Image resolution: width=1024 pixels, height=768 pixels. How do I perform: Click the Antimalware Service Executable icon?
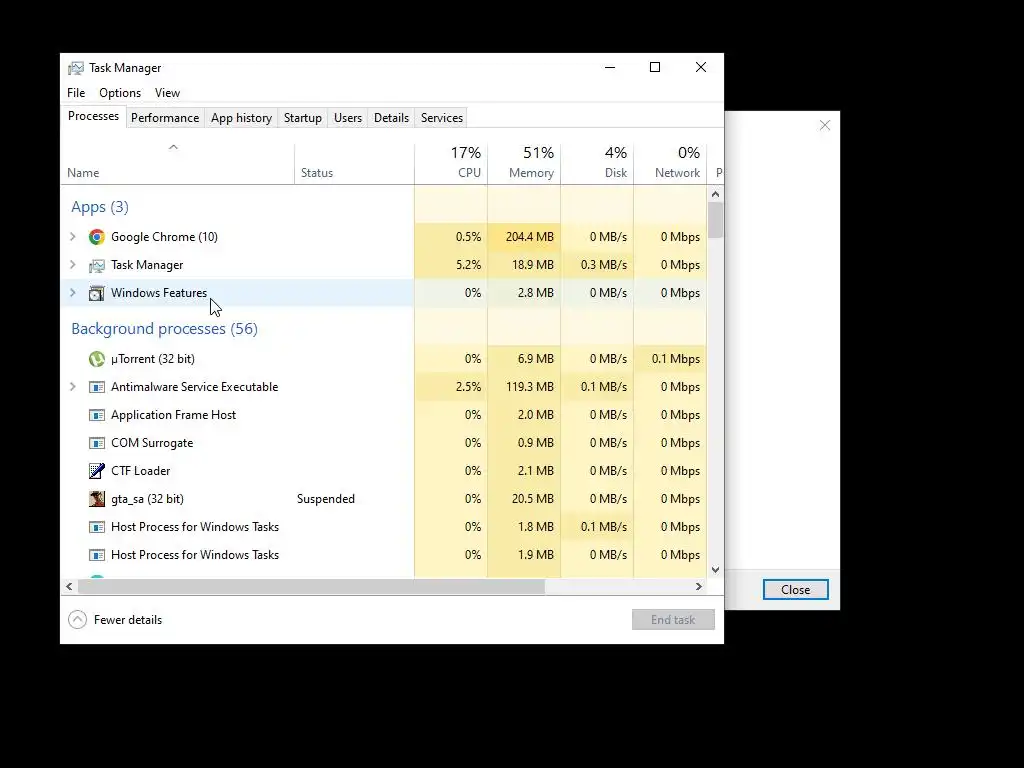[x=97, y=387]
